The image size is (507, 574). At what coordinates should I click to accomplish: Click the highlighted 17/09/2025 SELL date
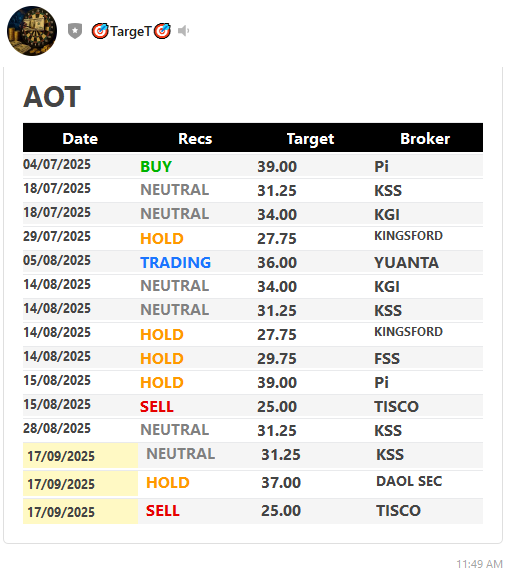click(61, 512)
